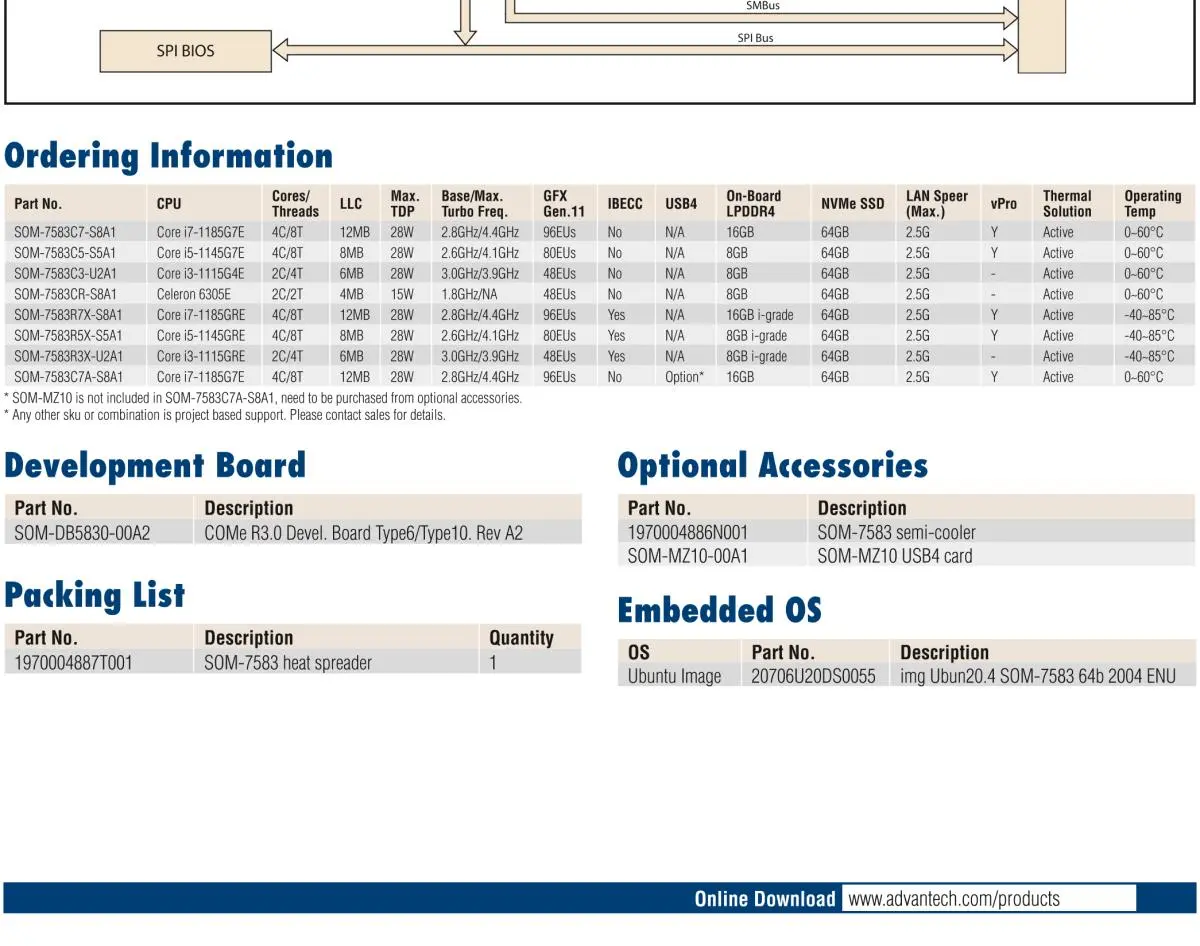Click the Cores/Threads column header
1200x946 pixels.
(295, 204)
